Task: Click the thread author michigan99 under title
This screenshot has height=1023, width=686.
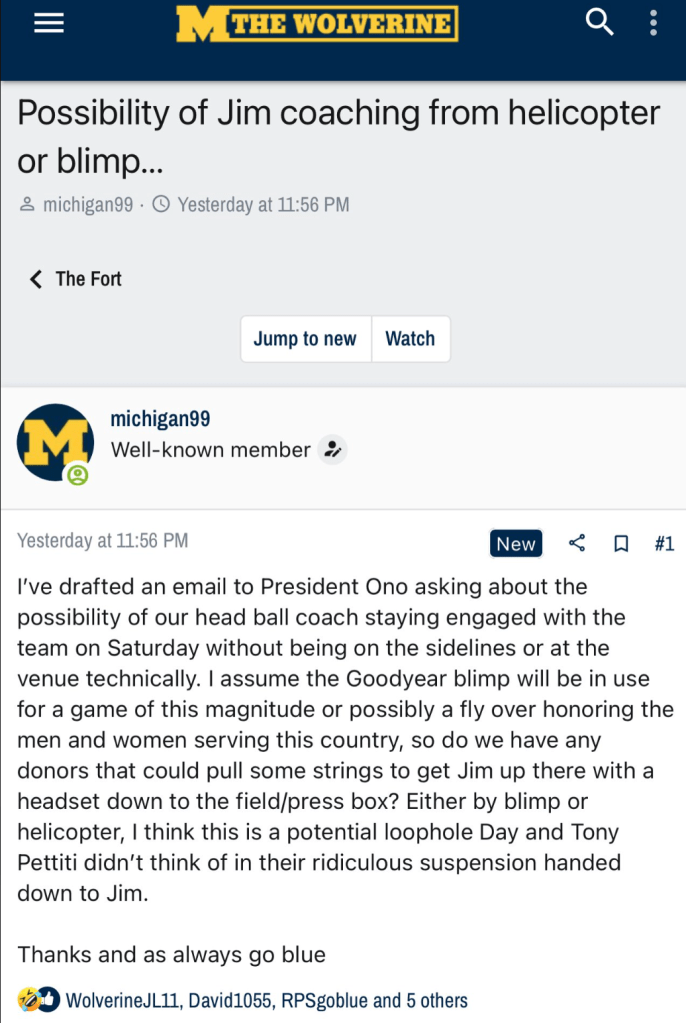Action: pos(87,204)
